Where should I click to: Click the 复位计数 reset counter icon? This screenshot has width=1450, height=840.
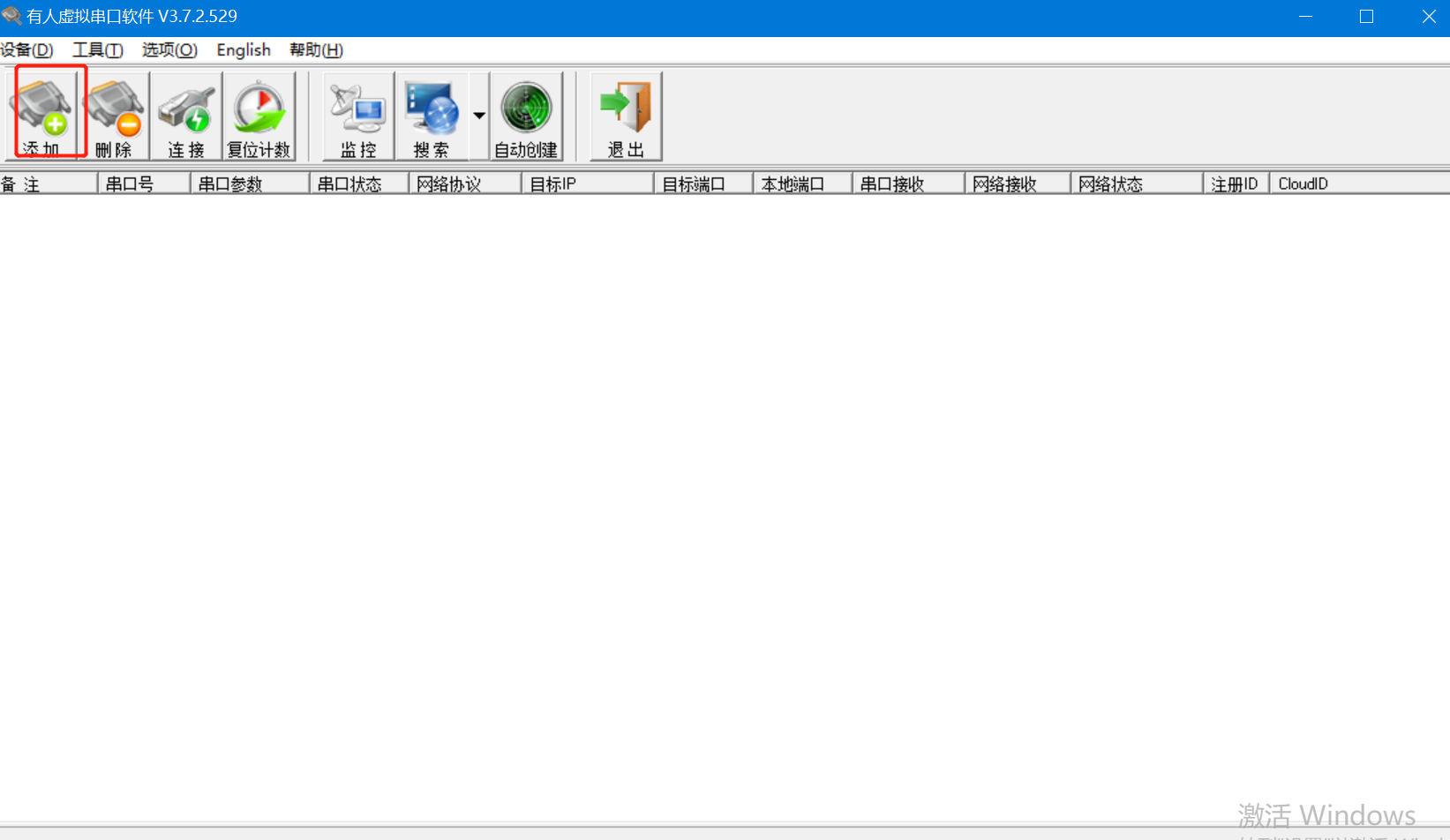click(x=259, y=115)
